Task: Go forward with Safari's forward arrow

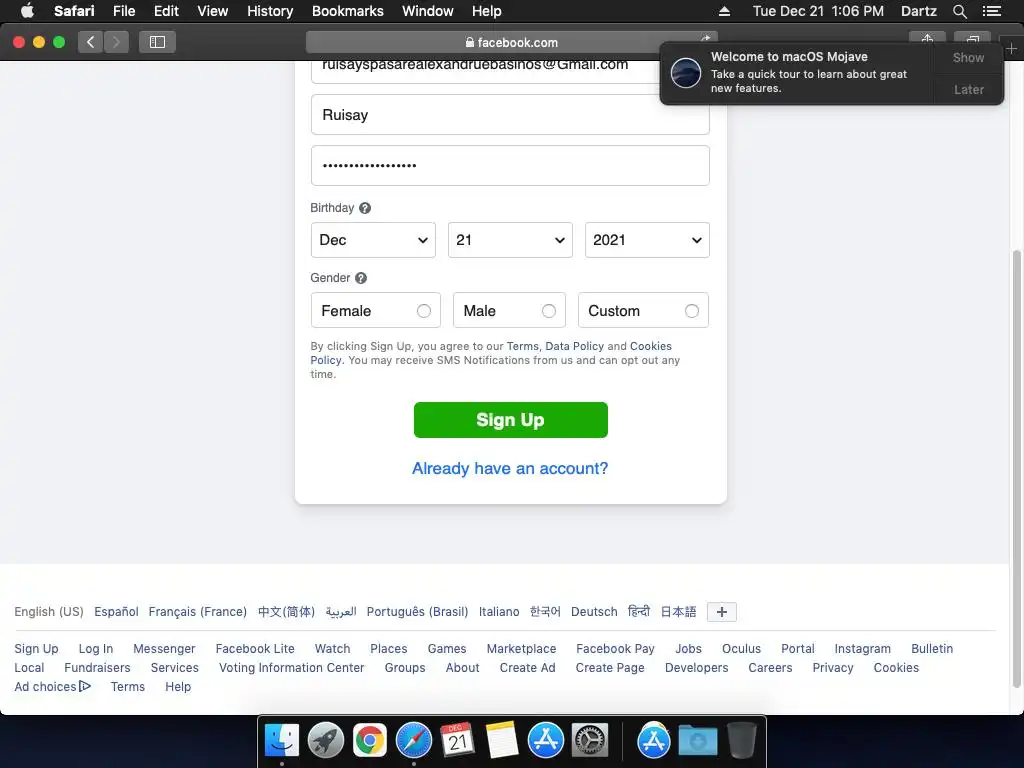Action: (x=116, y=42)
